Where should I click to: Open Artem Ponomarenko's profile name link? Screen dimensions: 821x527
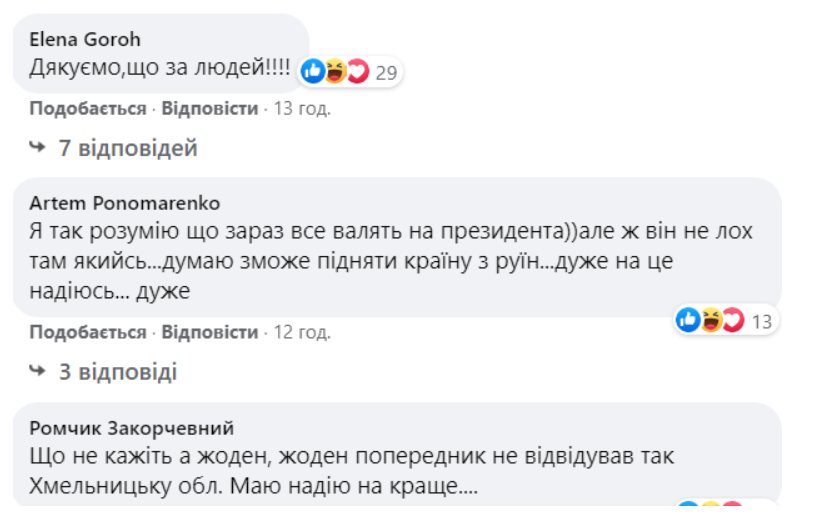[125, 203]
